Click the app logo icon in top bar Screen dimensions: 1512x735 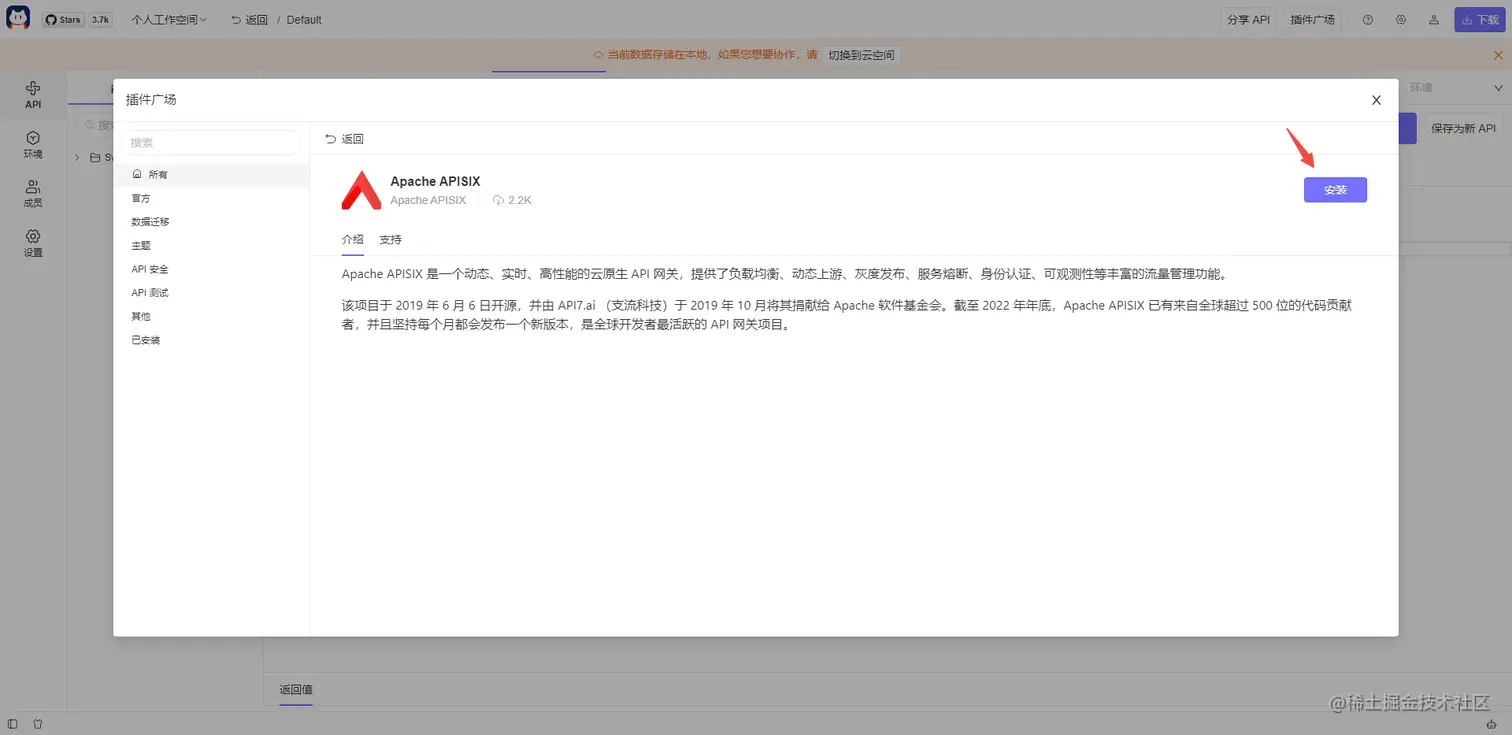[18, 19]
